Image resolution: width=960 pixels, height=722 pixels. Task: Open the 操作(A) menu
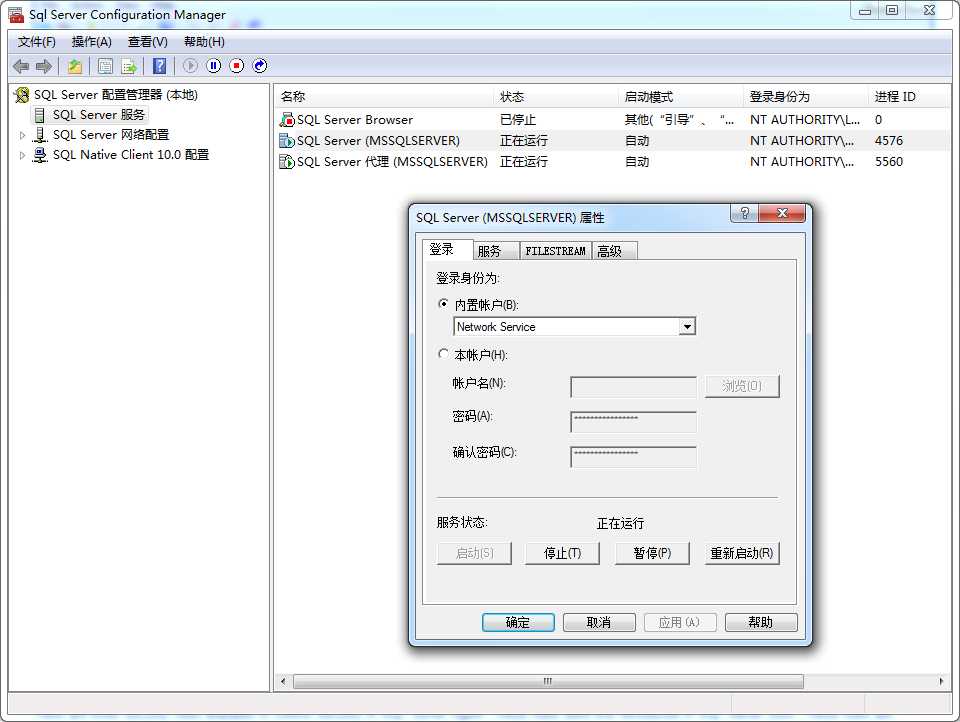[x=91, y=42]
